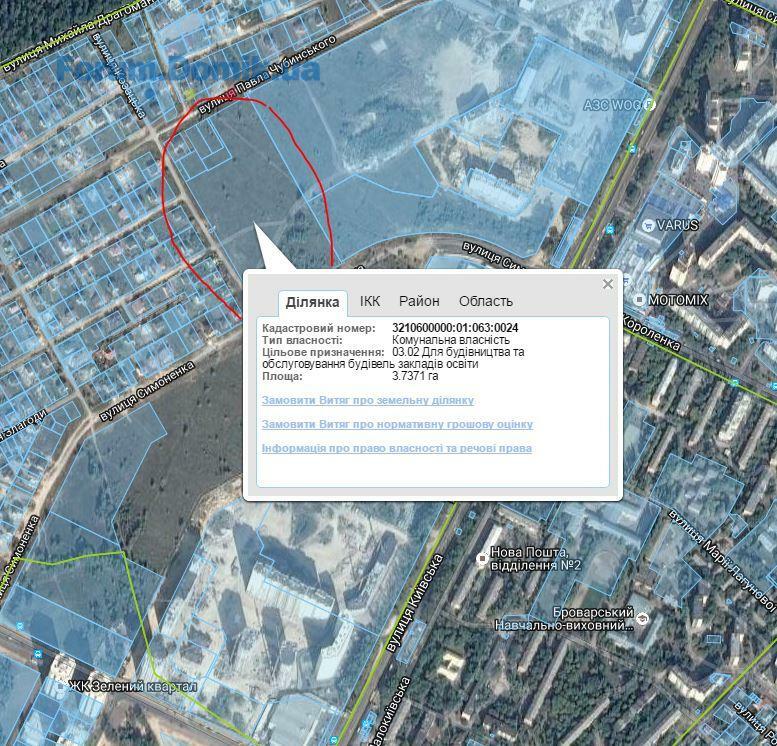Click the parcel area value 3.7371 га
The image size is (777, 746).
415,376
